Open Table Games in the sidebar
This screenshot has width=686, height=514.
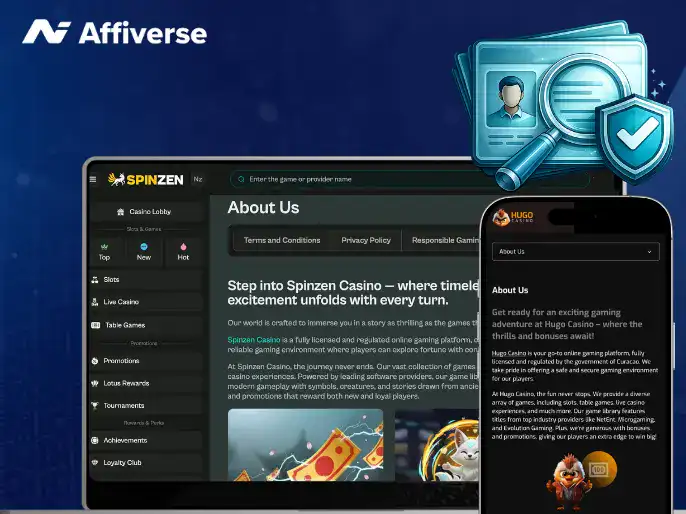(x=146, y=325)
